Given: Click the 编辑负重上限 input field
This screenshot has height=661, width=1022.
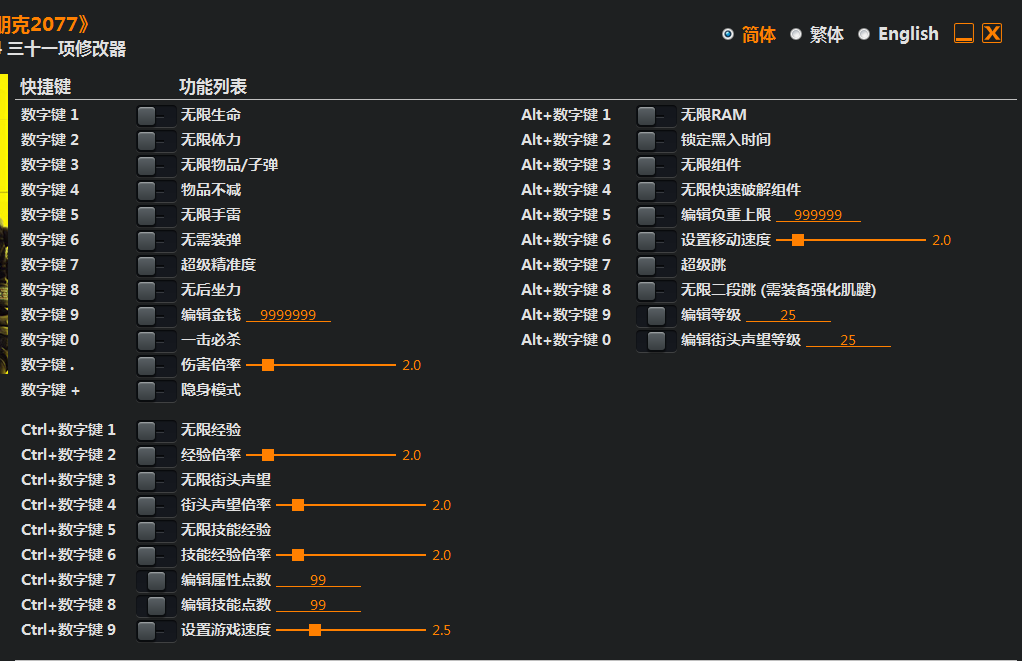Looking at the screenshot, I should (x=817, y=215).
